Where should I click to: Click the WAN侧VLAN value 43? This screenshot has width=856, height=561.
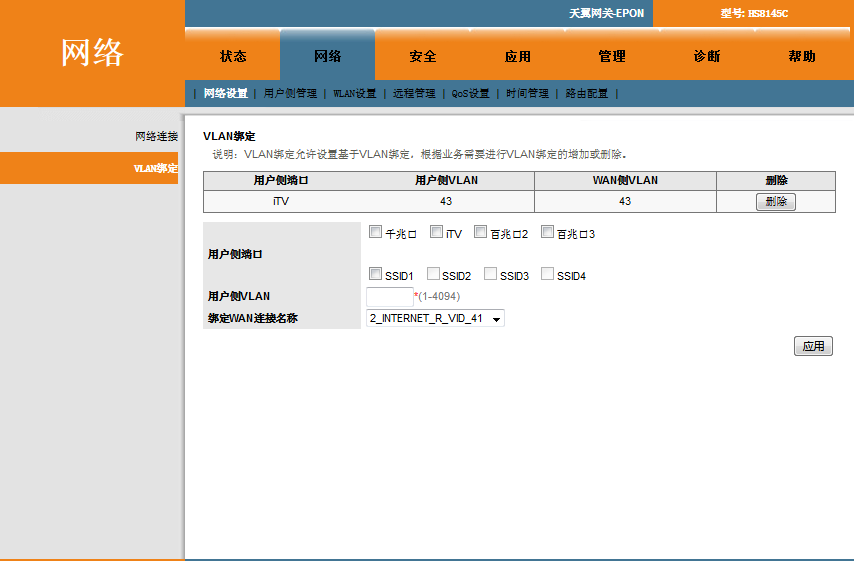click(x=625, y=201)
